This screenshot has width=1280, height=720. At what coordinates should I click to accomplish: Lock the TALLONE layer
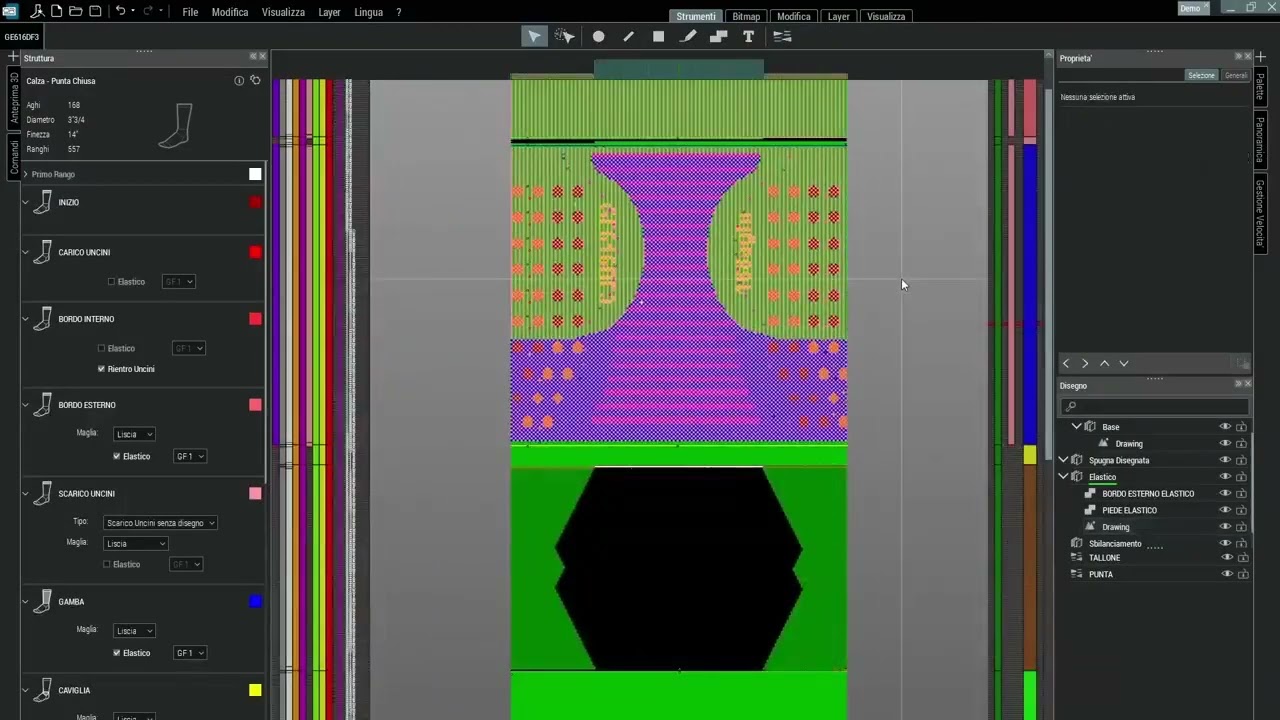click(1241, 558)
